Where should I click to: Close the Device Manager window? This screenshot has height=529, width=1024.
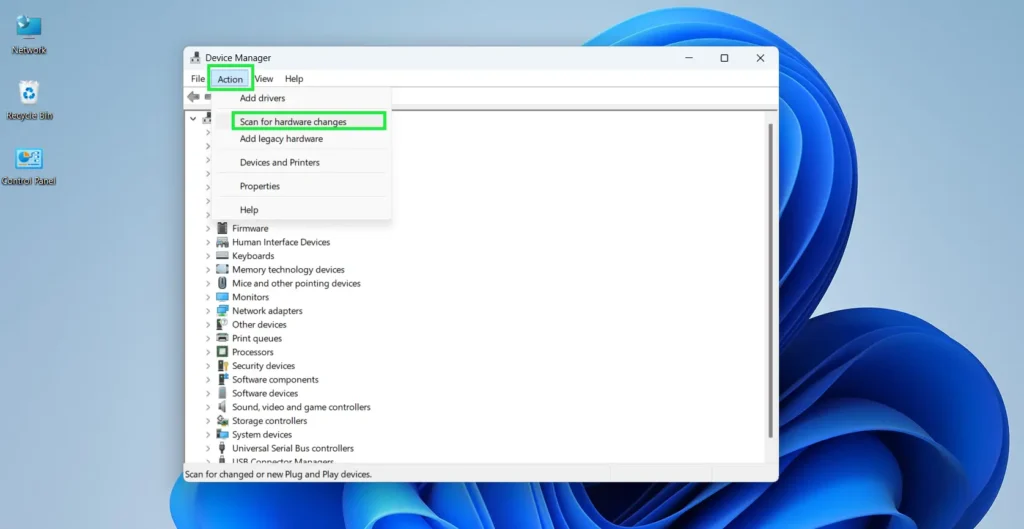(x=760, y=57)
